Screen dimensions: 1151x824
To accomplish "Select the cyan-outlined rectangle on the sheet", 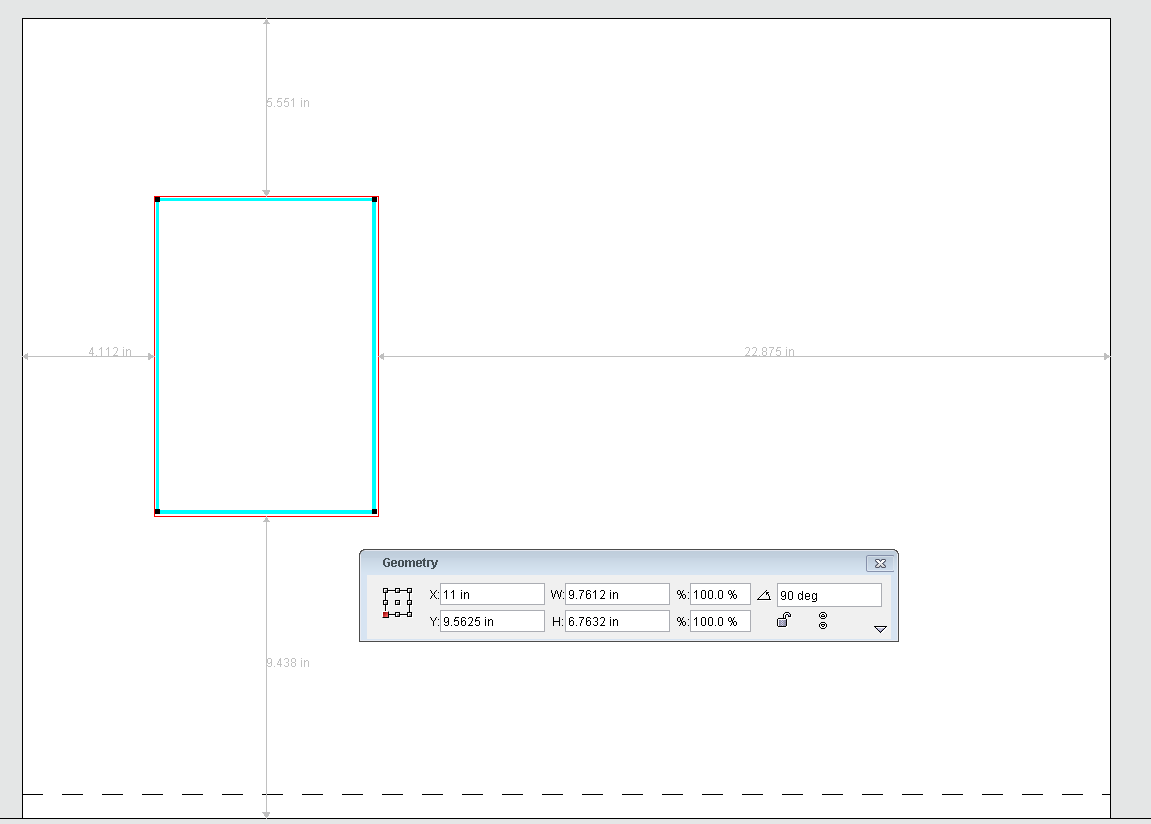I will coord(266,356).
